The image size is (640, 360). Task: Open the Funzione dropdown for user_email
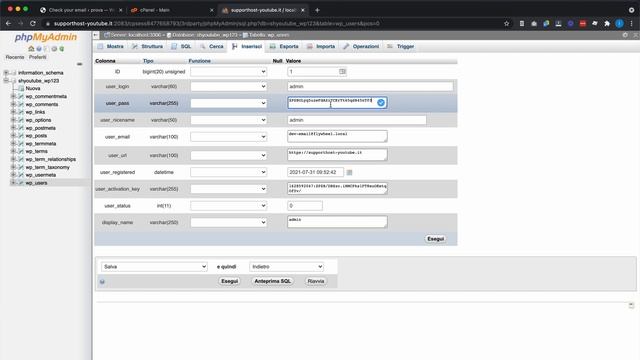coord(229,137)
